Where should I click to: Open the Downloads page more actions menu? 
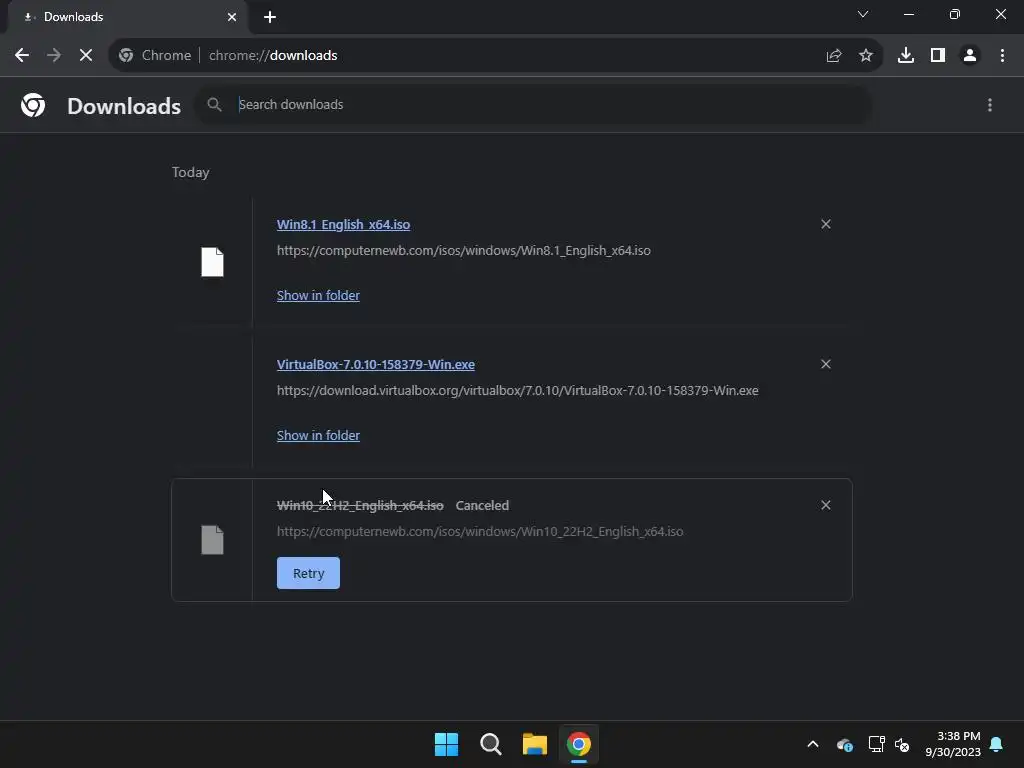coord(990,105)
